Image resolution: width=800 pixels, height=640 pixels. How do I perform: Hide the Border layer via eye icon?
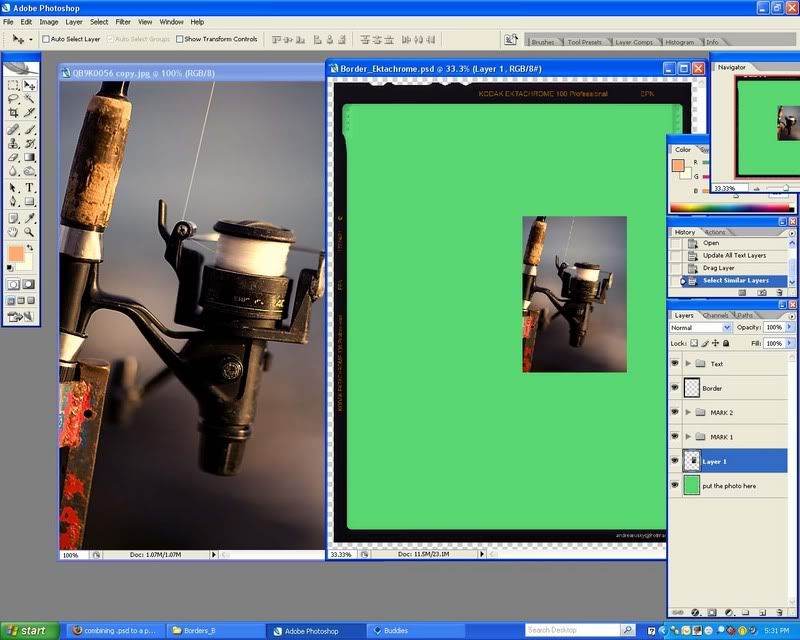coord(674,388)
